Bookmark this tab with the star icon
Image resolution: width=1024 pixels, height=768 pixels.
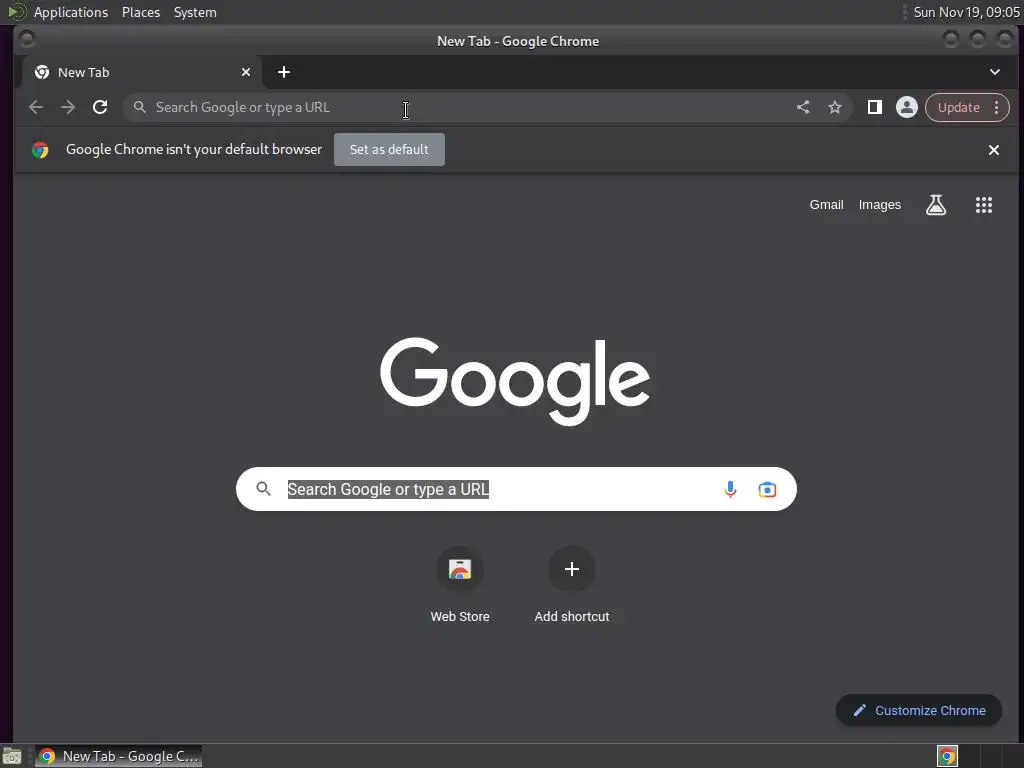835,107
